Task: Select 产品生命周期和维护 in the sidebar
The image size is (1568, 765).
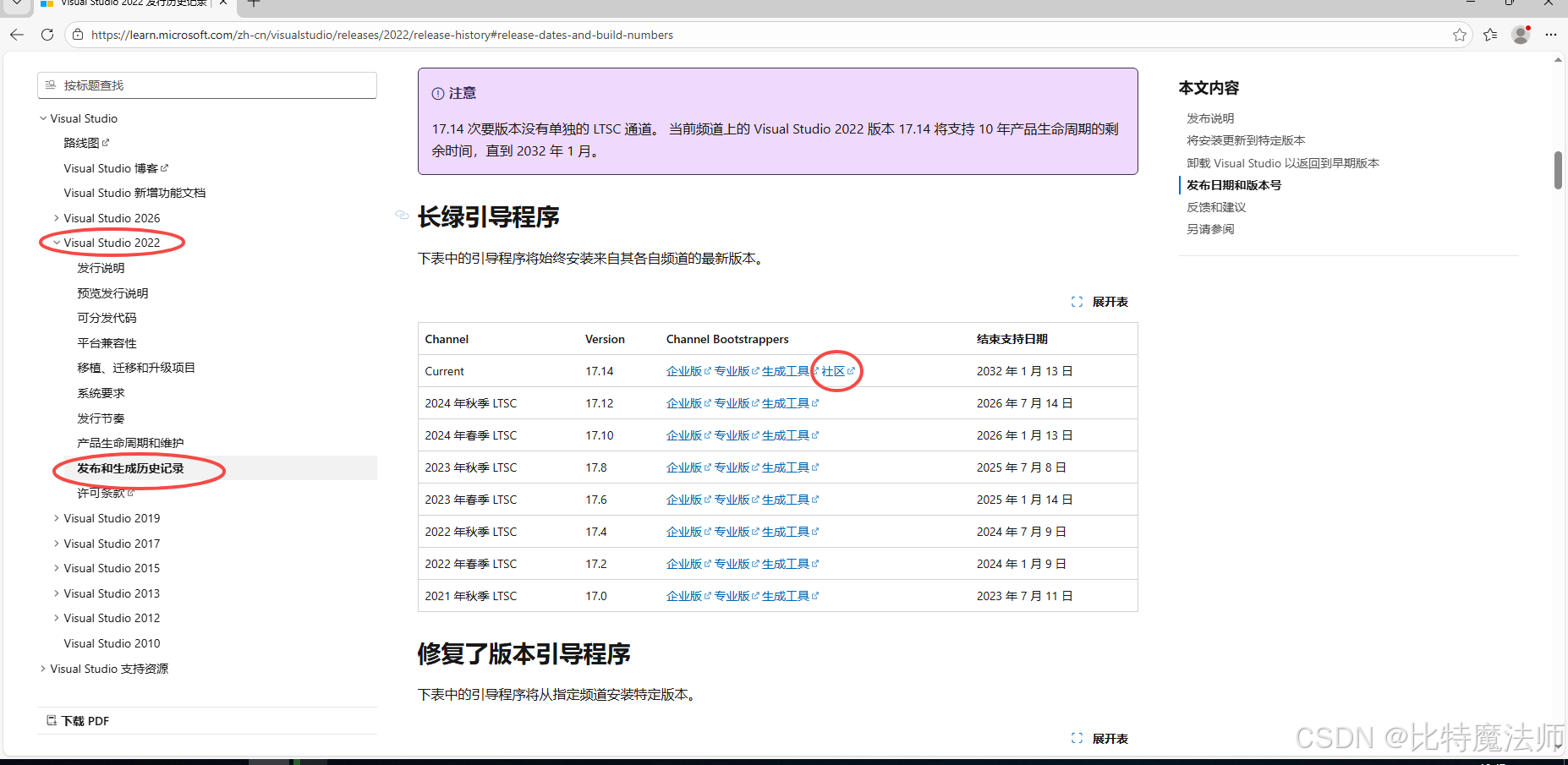Action: coord(130,443)
